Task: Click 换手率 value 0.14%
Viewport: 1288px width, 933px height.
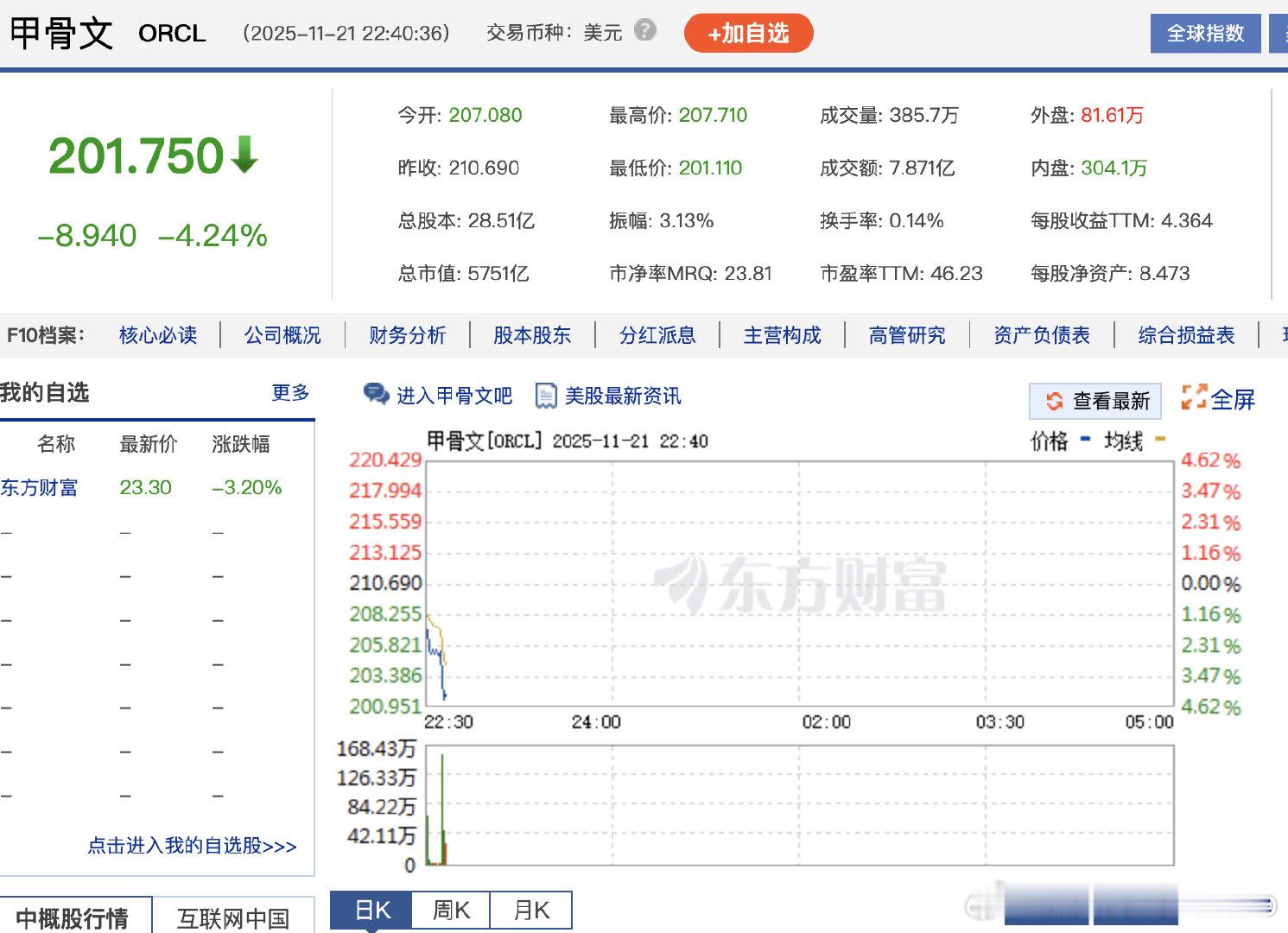Action: point(917,220)
